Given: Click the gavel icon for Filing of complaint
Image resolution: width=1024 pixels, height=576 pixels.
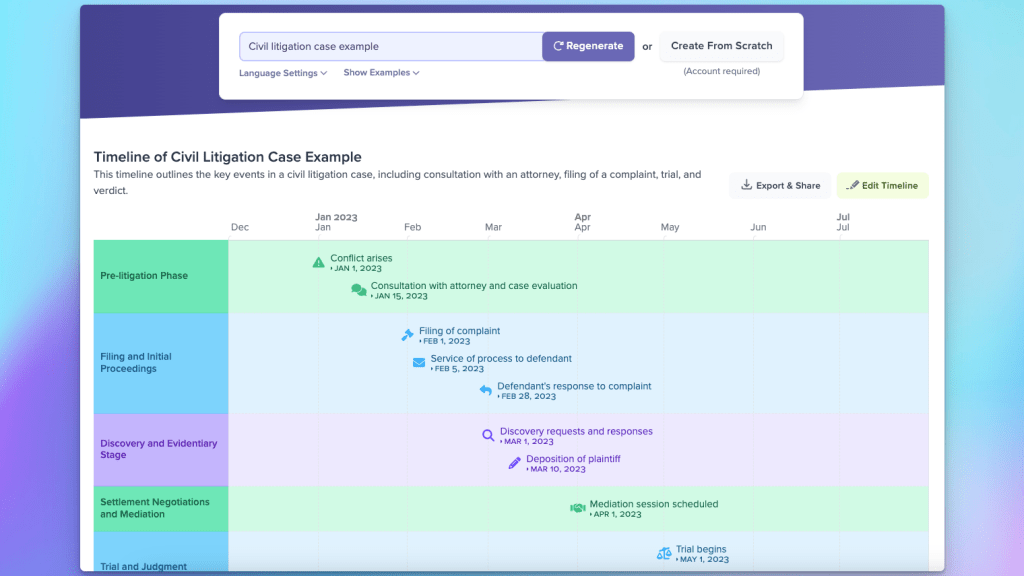Looking at the screenshot, I should click(407, 335).
